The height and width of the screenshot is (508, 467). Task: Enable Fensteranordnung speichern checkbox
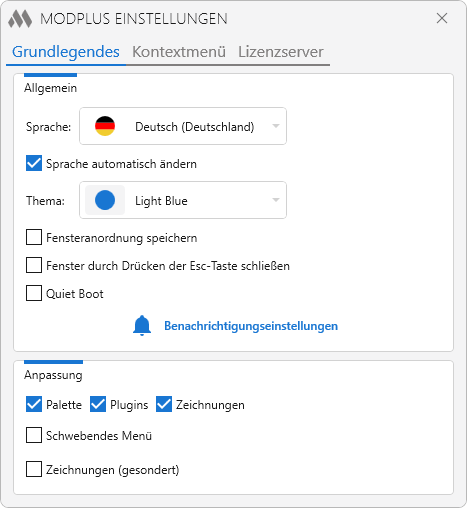click(x=34, y=237)
